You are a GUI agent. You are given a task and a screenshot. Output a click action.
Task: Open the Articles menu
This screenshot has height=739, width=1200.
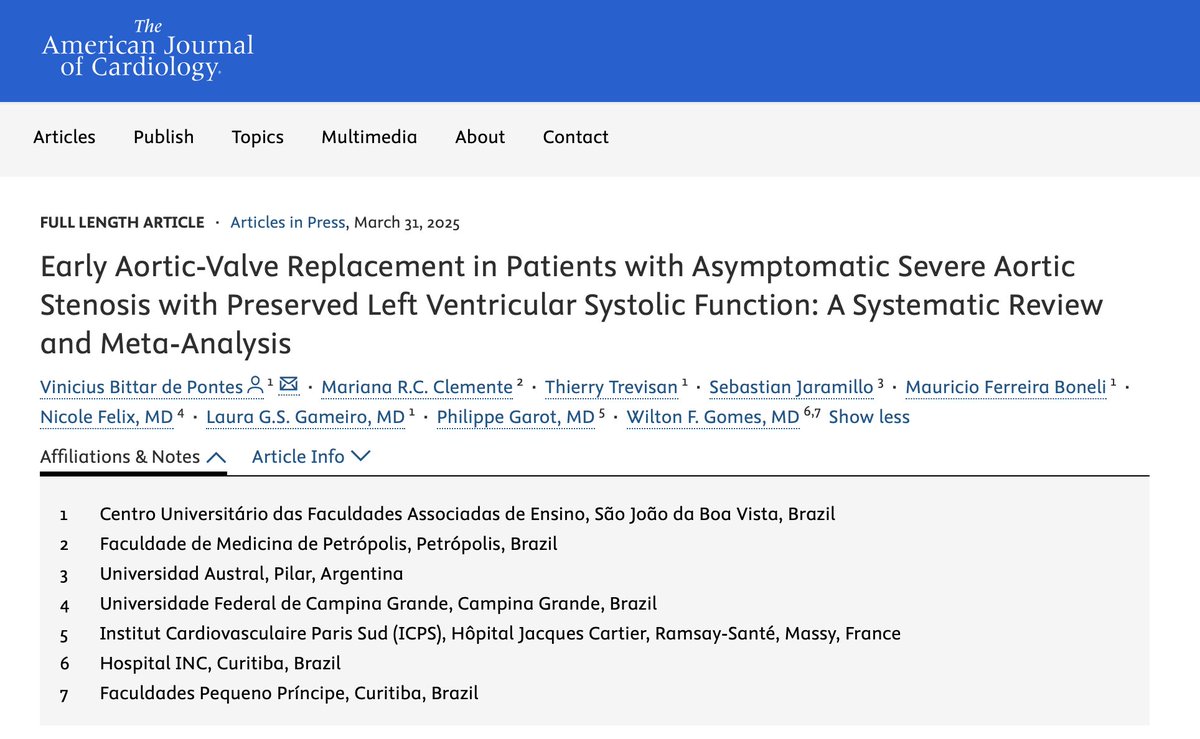point(64,137)
